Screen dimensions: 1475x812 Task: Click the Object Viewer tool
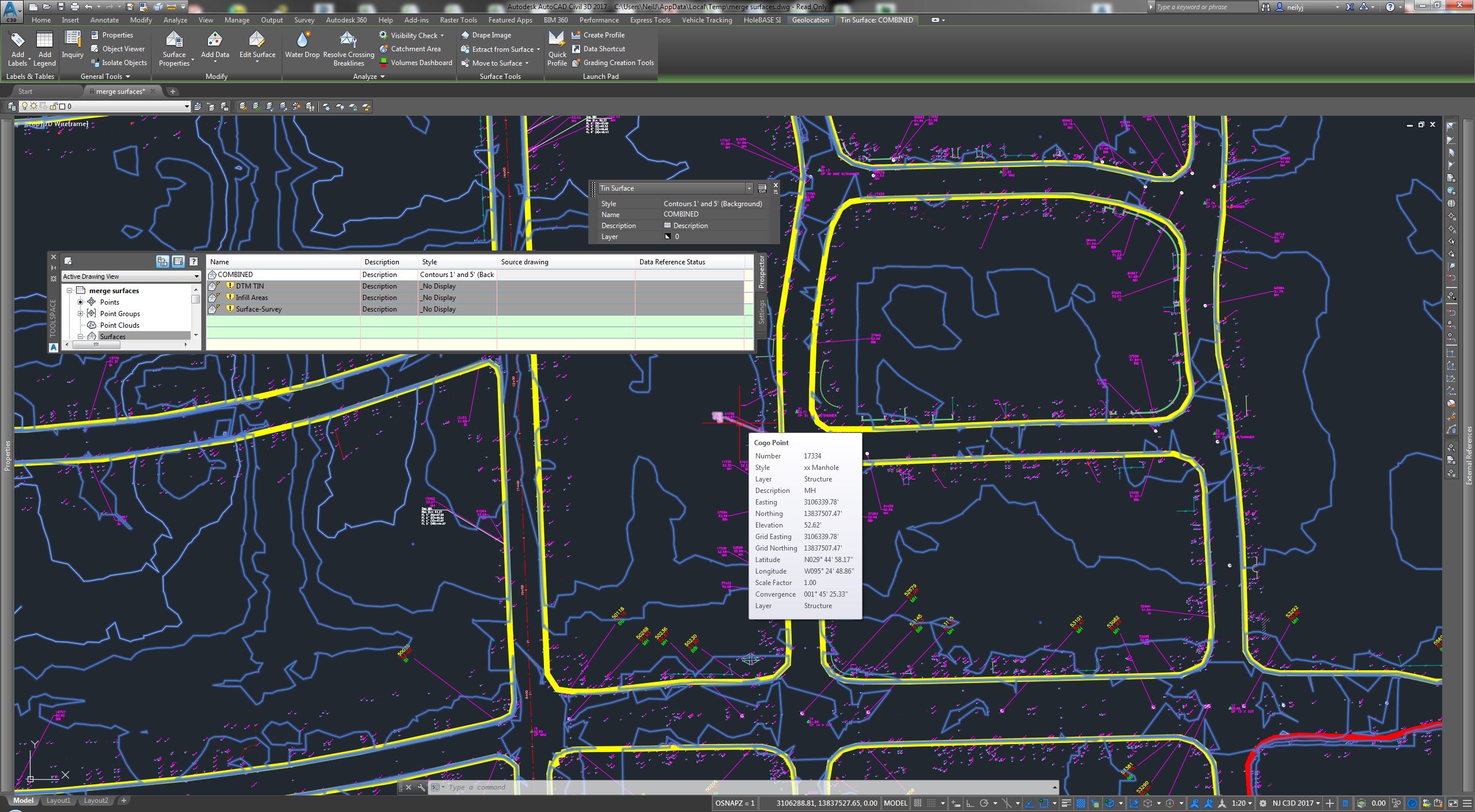pos(118,49)
